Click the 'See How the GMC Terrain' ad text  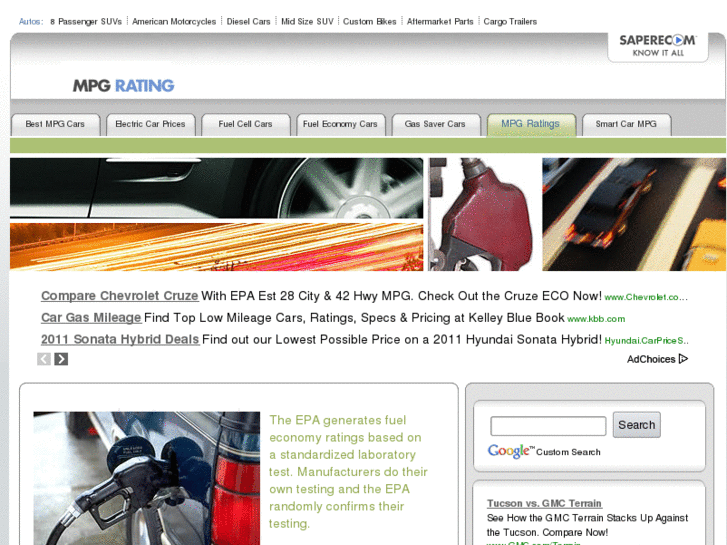coord(587,525)
